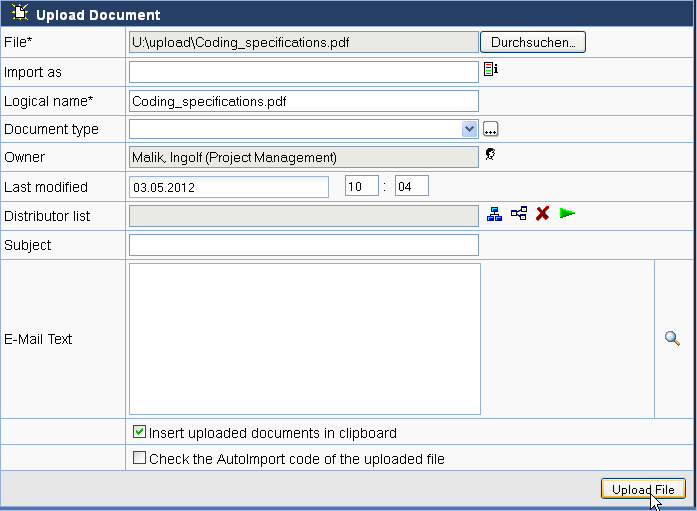Click the Upload File button

[643, 489]
